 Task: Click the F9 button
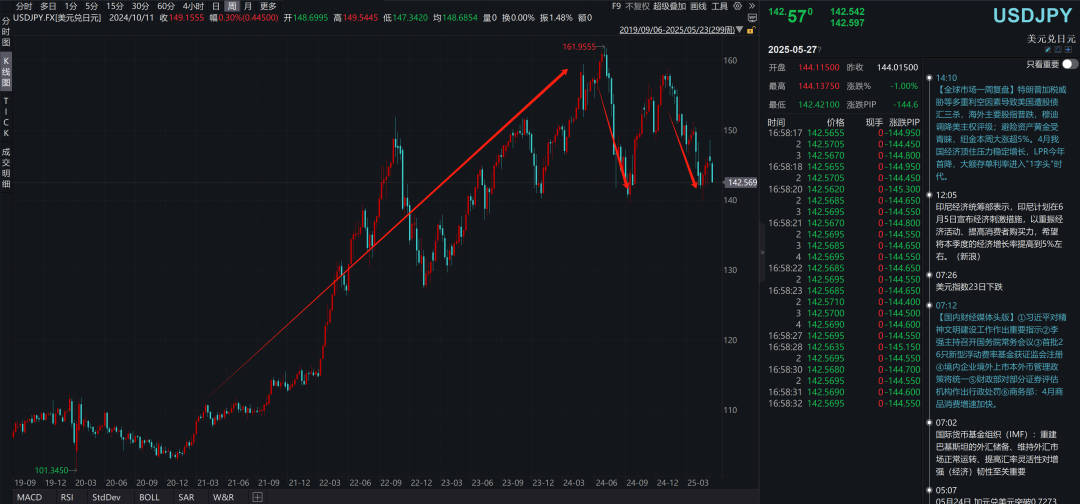pos(616,6)
